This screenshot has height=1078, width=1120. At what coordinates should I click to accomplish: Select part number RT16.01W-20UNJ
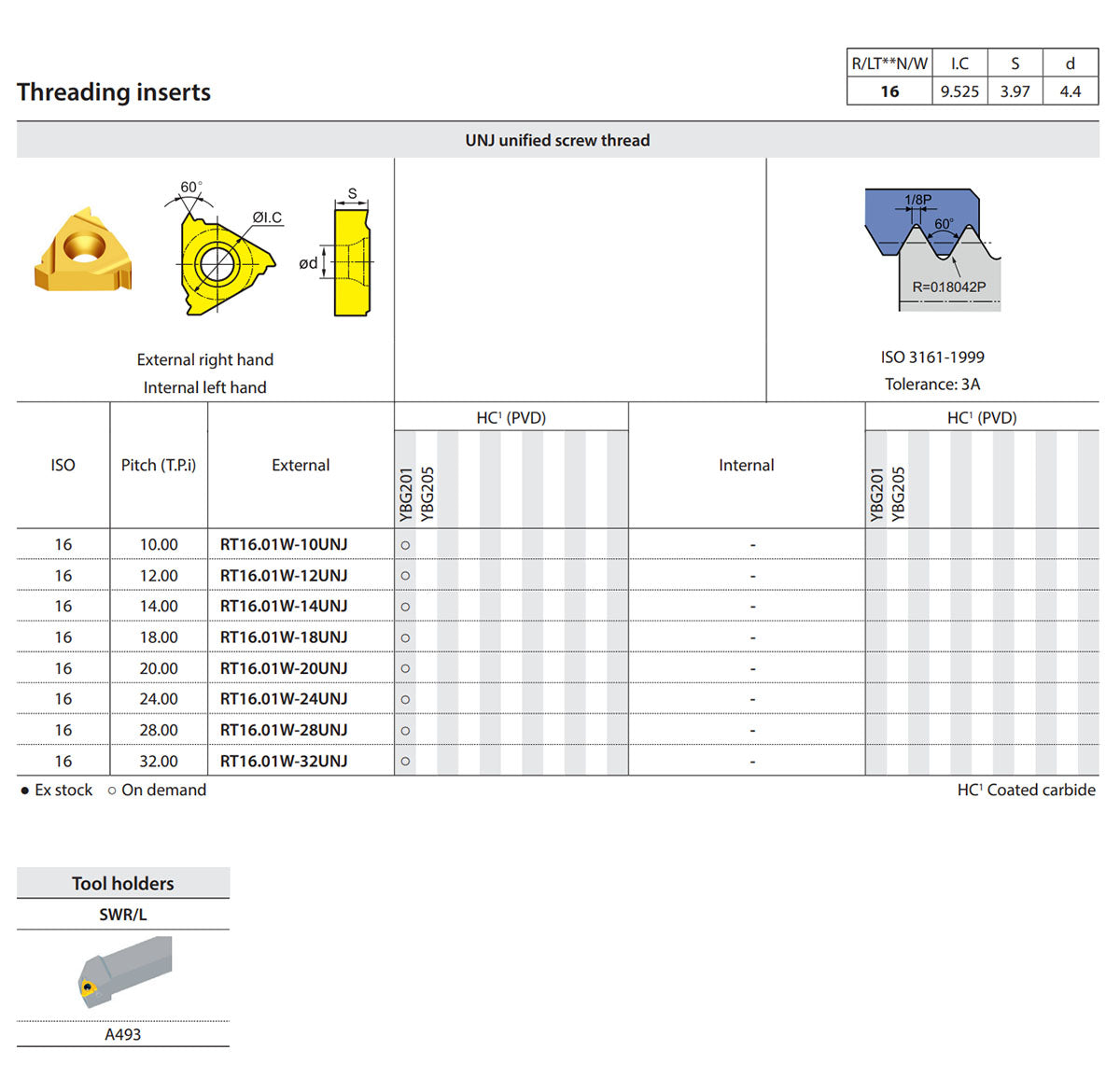tap(284, 668)
